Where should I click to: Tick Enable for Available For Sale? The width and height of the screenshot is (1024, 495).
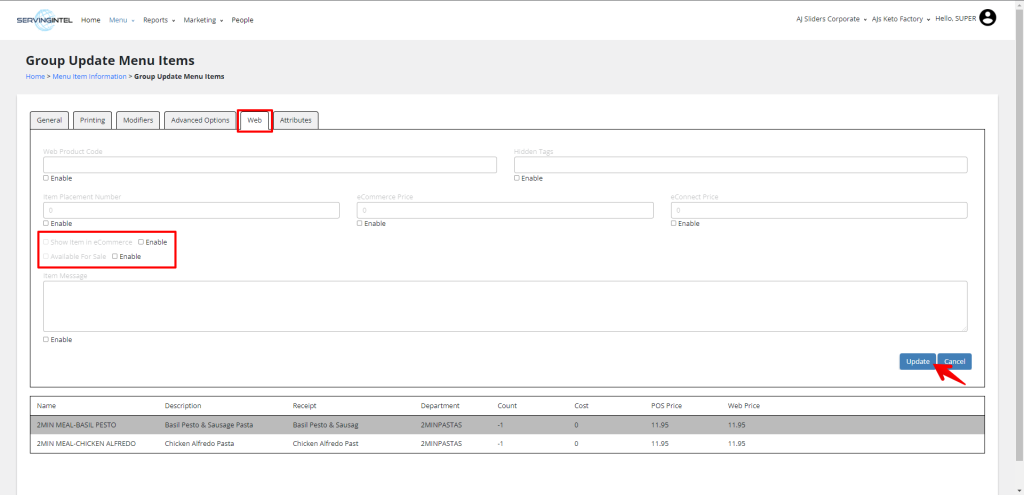click(x=115, y=256)
